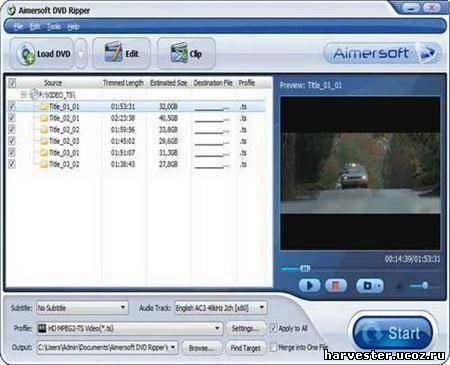Click the folder icon for Title_02_01
The image size is (450, 365).
coord(44,118)
